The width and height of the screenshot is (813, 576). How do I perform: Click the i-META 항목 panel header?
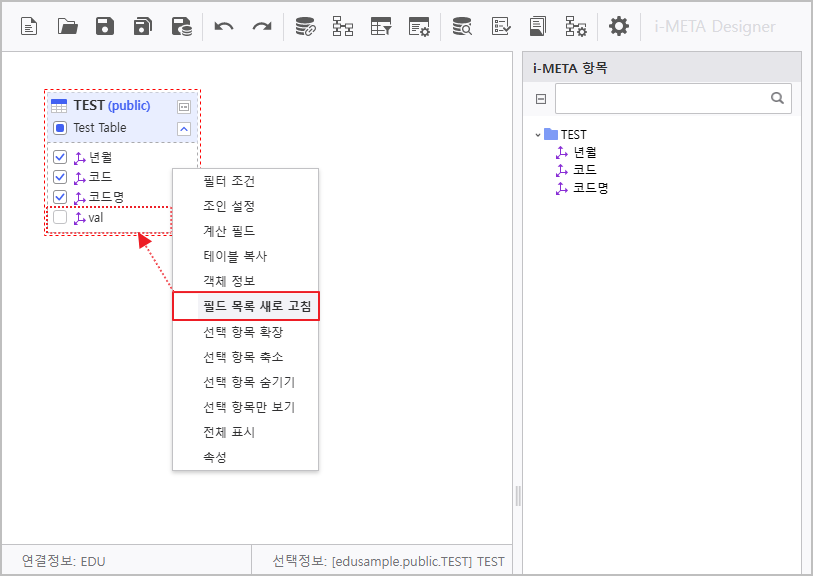[662, 68]
